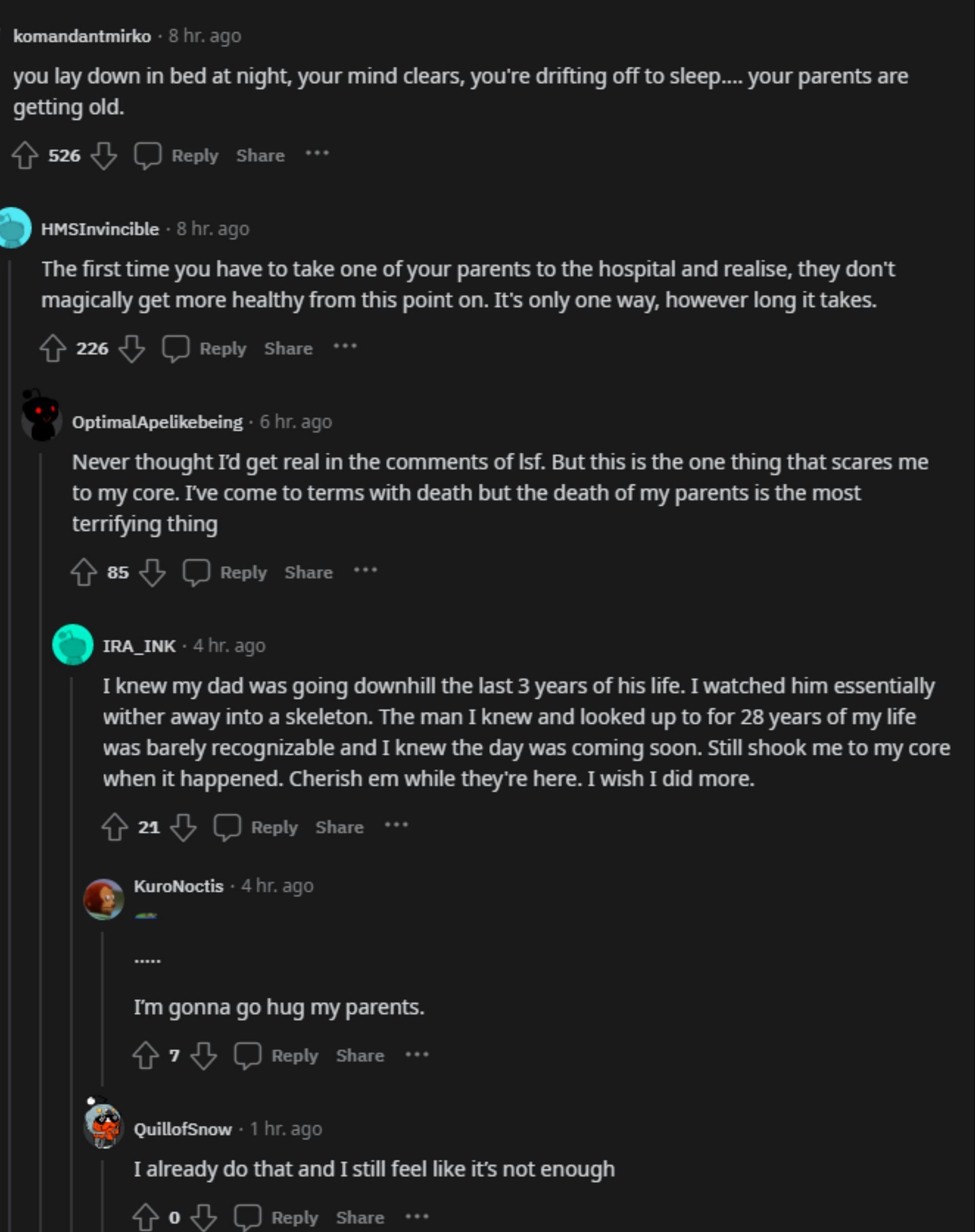The height and width of the screenshot is (1232, 975).
Task: Collapse HMSInvincible's thread via its vertical line
Action: click(x=10, y=685)
